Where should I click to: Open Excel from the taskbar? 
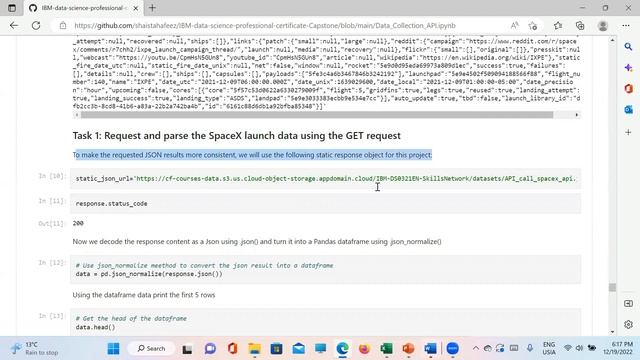pyautogui.click(x=386, y=349)
